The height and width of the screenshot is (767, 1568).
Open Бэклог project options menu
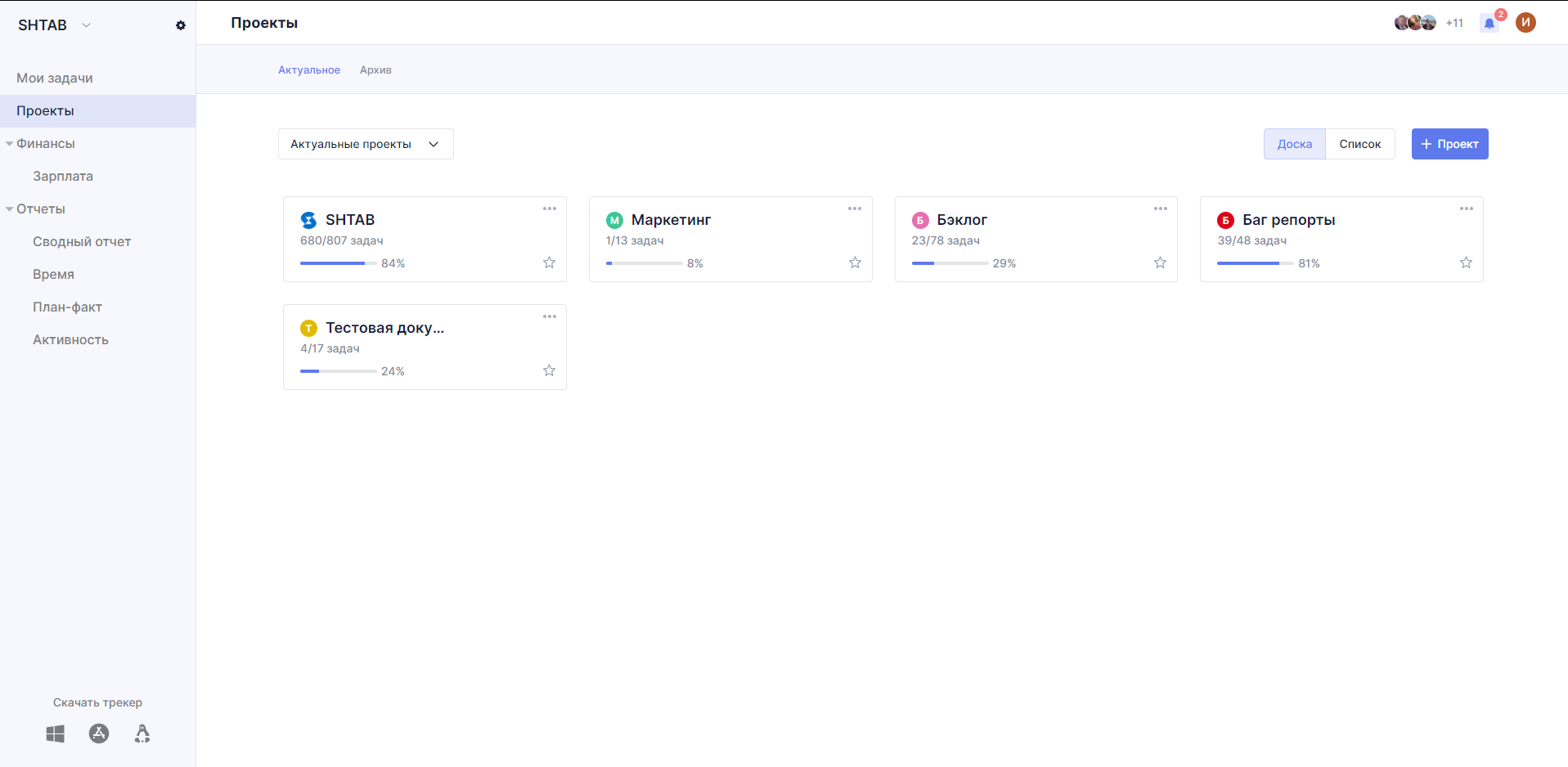pos(1161,209)
